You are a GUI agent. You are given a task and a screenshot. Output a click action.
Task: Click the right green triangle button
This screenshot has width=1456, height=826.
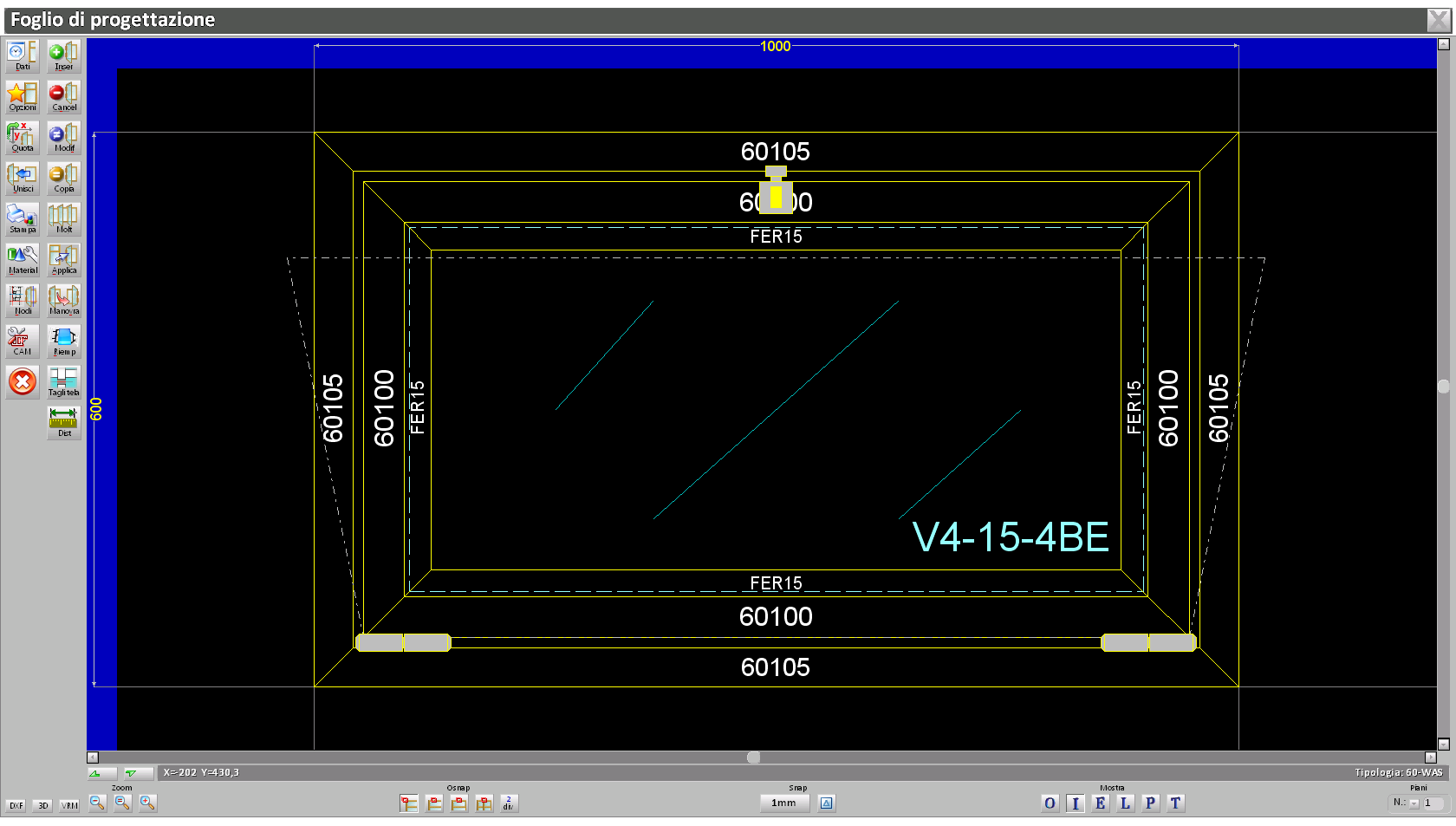[x=137, y=773]
